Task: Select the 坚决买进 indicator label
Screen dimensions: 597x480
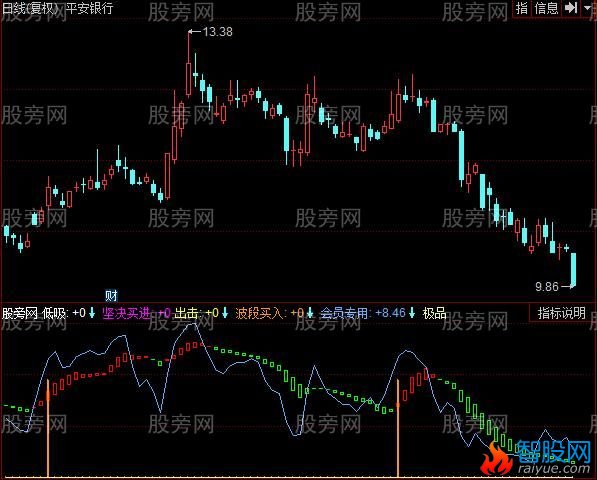Action: (x=126, y=313)
